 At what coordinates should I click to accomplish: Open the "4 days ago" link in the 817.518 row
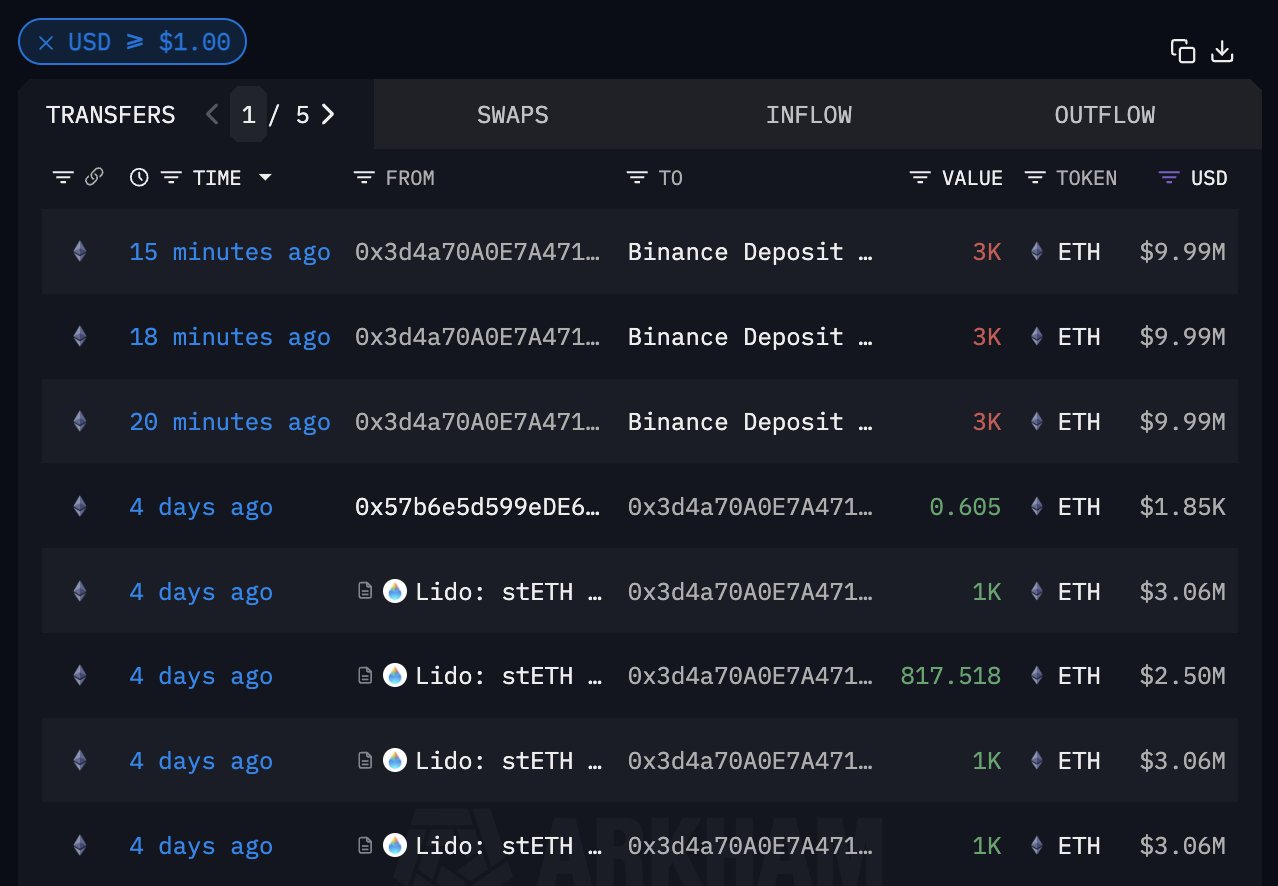click(x=201, y=676)
